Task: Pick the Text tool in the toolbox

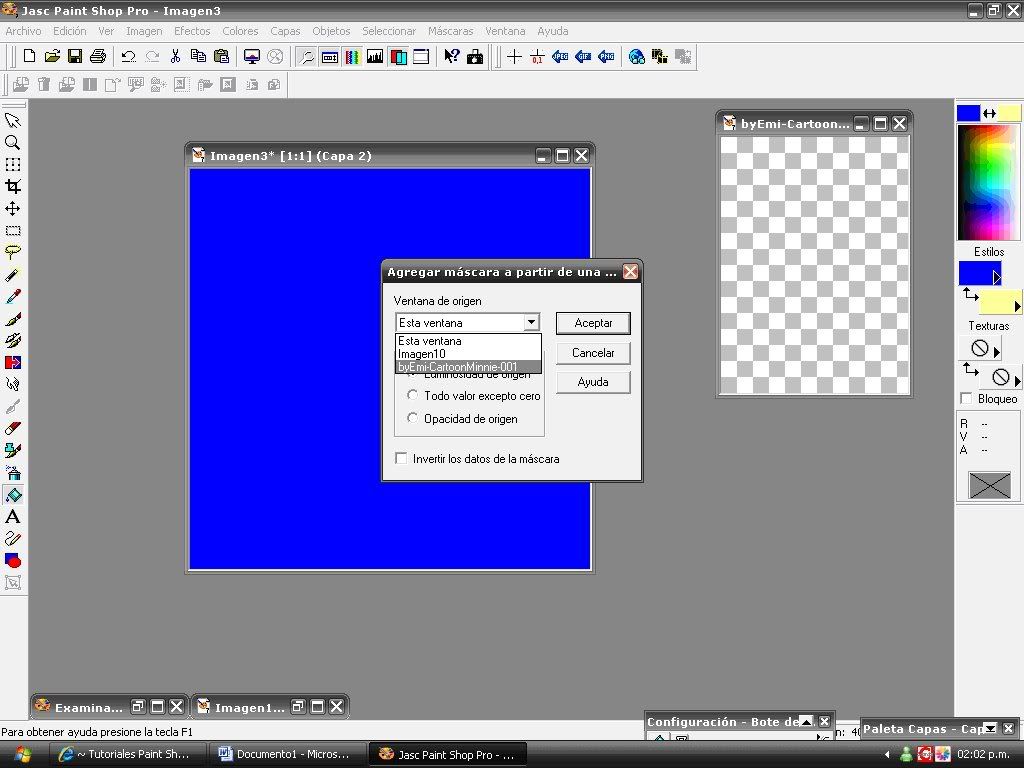Action: (13, 517)
